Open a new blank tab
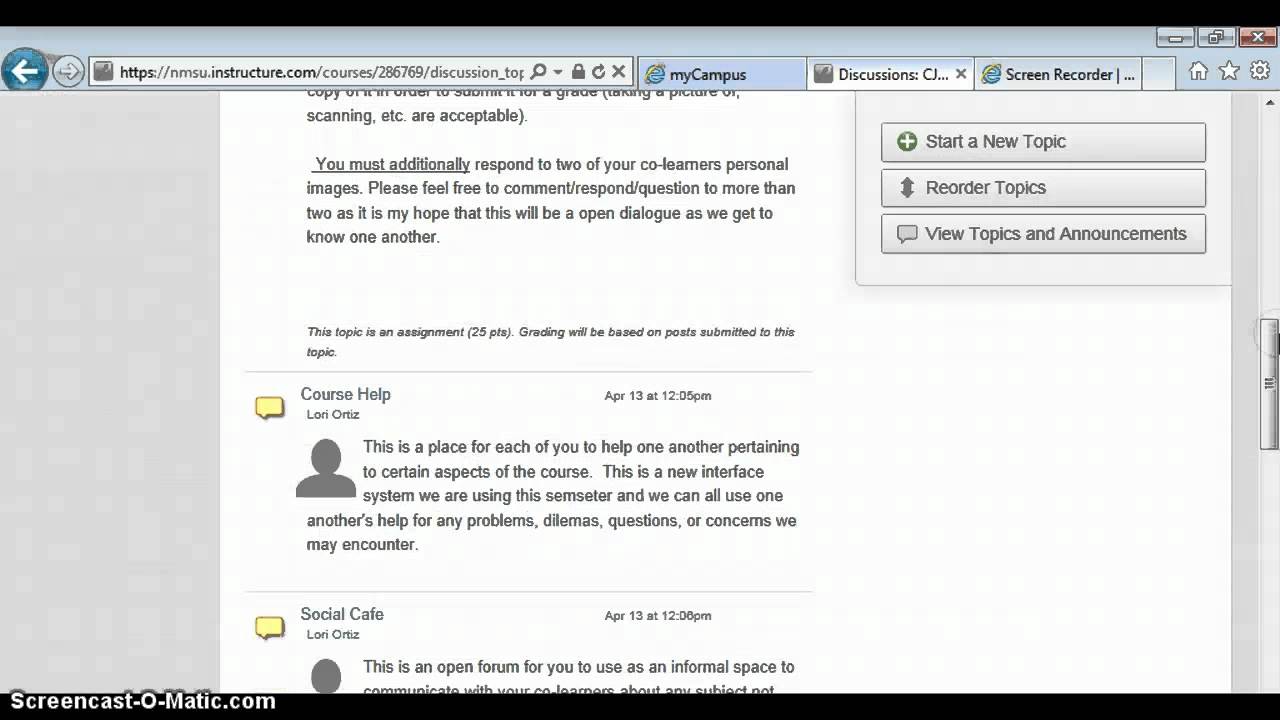The width and height of the screenshot is (1280, 720). 1157,74
